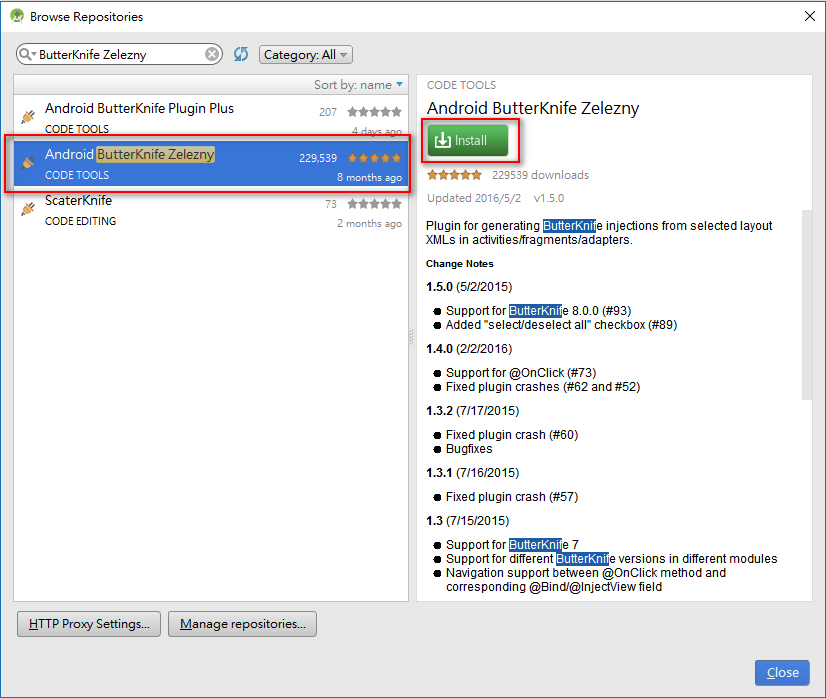
Task: Close the Browse Repositories window
Action: click(810, 16)
